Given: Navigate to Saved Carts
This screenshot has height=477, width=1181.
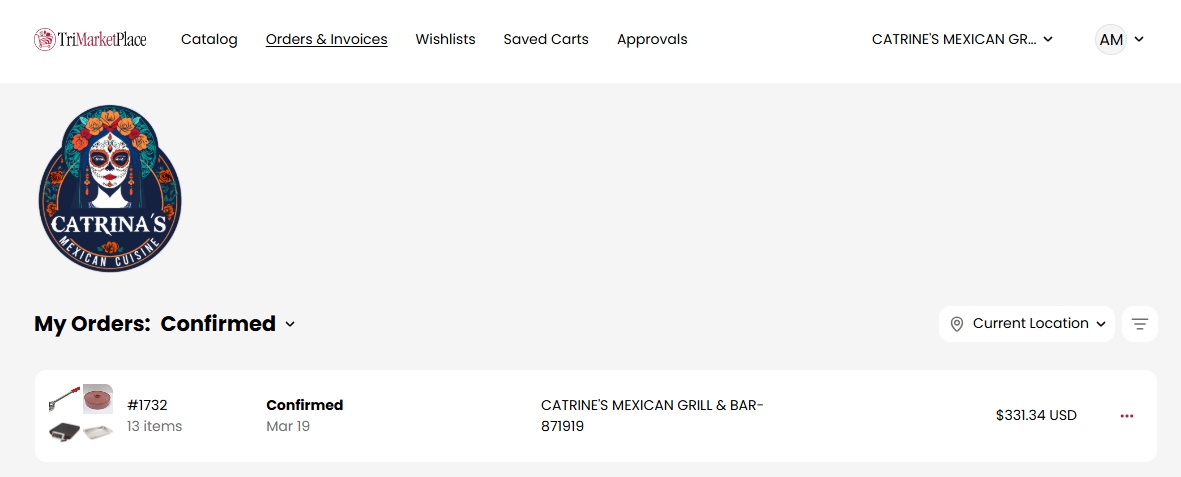Looking at the screenshot, I should click(x=546, y=40).
